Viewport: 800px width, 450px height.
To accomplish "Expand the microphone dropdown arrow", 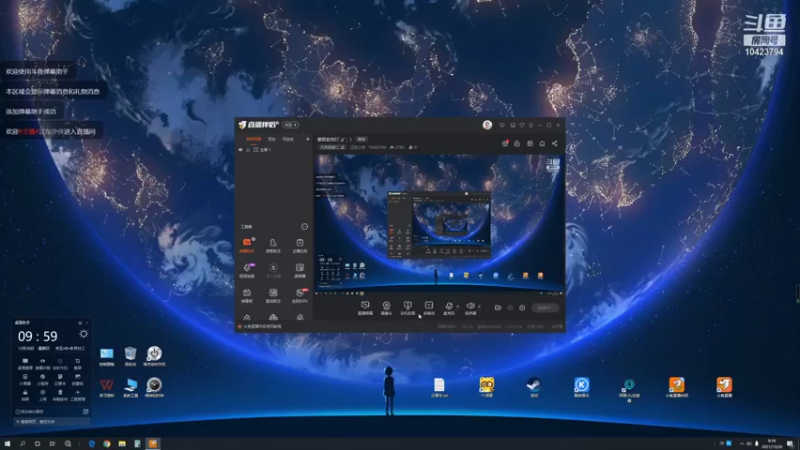I will click(x=457, y=307).
